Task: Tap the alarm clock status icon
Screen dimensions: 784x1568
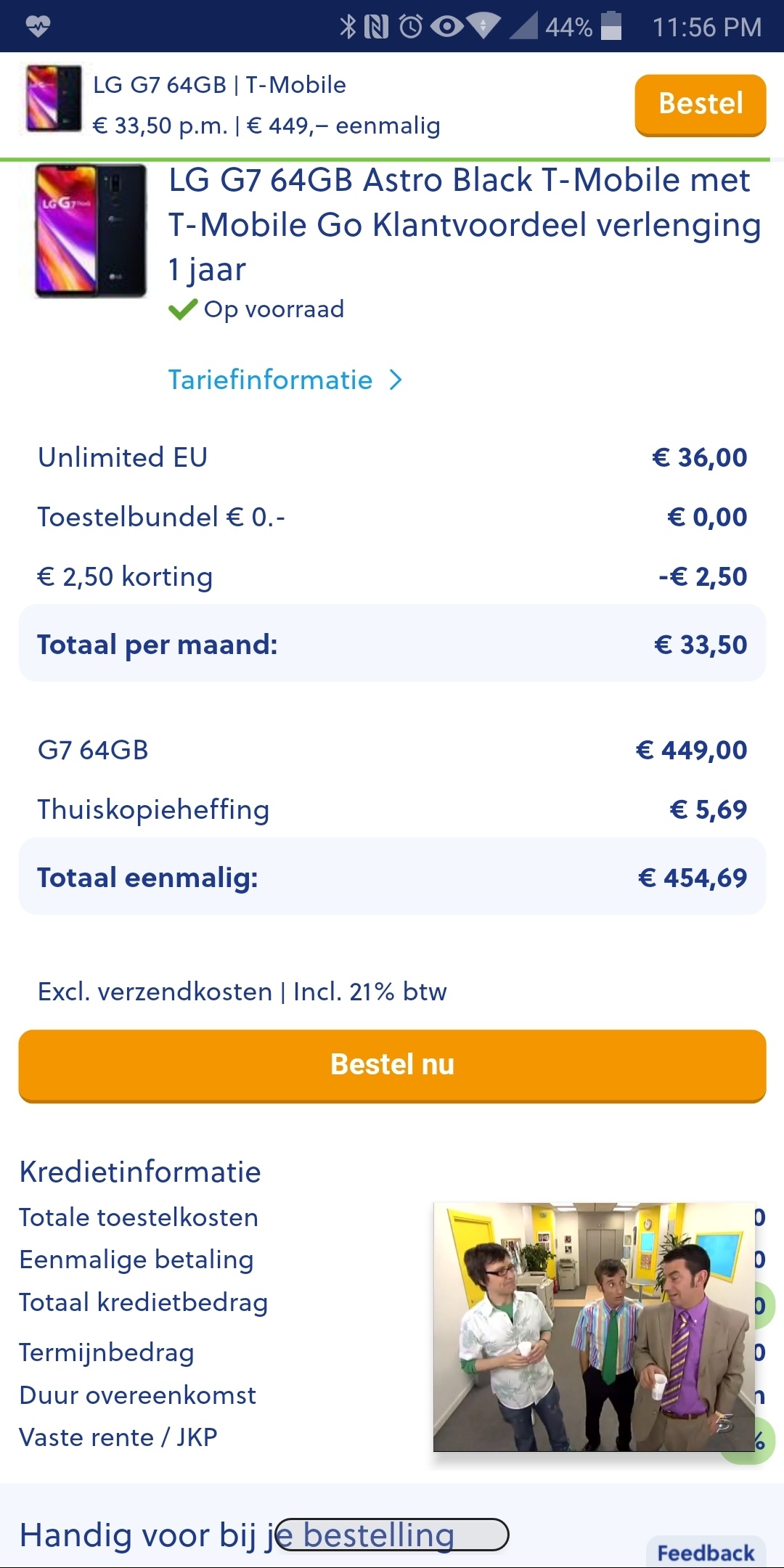Action: pyautogui.click(x=411, y=27)
